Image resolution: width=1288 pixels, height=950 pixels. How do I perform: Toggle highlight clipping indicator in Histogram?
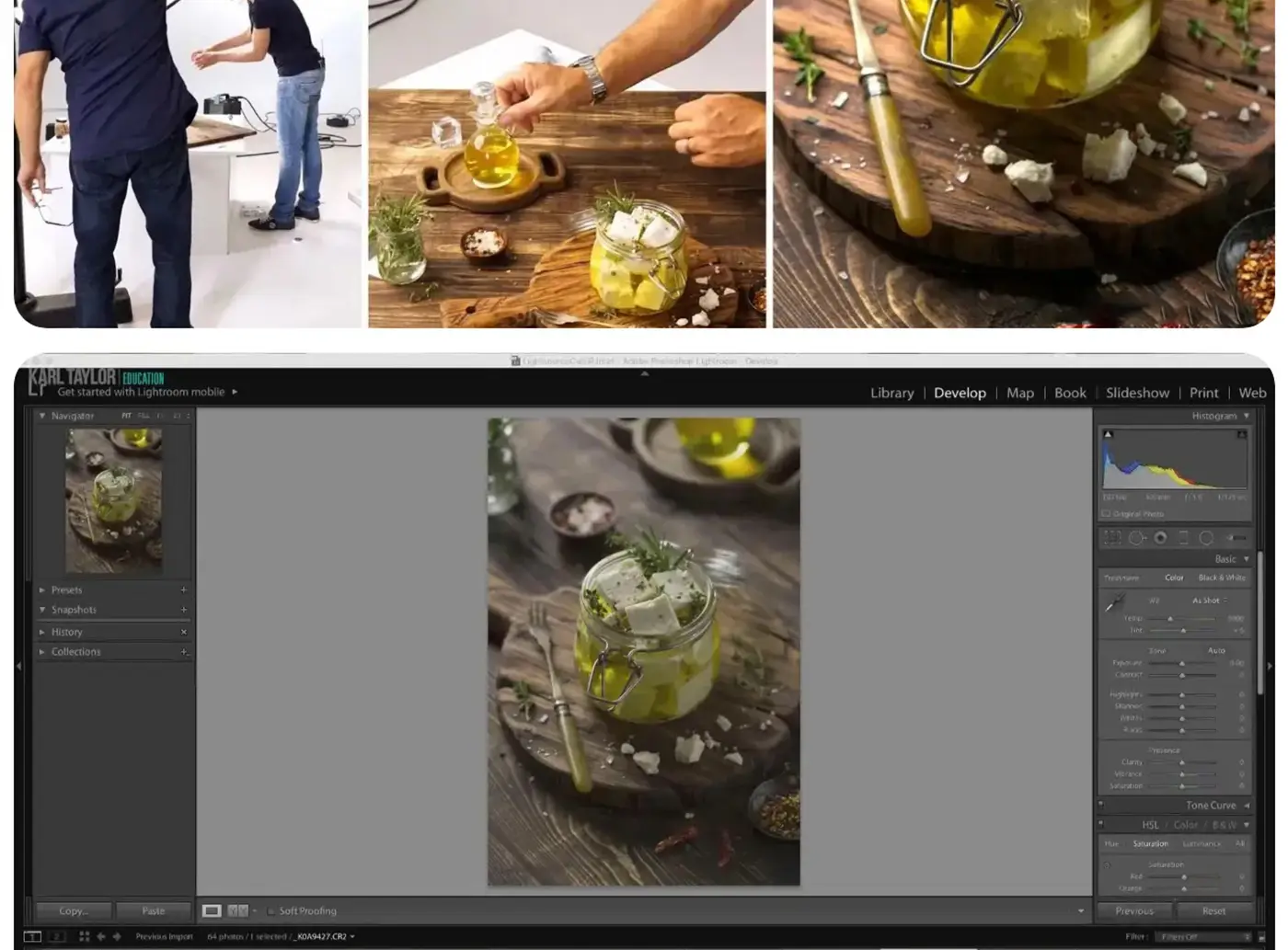point(1242,434)
